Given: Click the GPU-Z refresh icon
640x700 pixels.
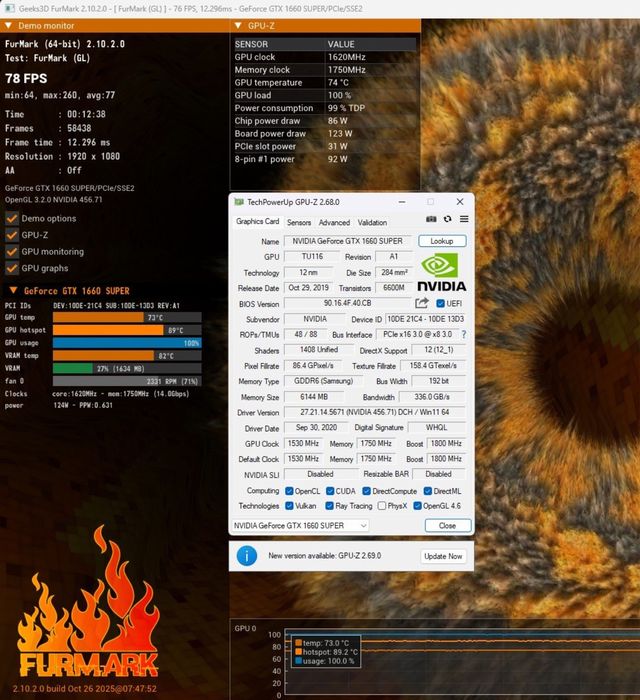Looking at the screenshot, I should pyautogui.click(x=448, y=219).
